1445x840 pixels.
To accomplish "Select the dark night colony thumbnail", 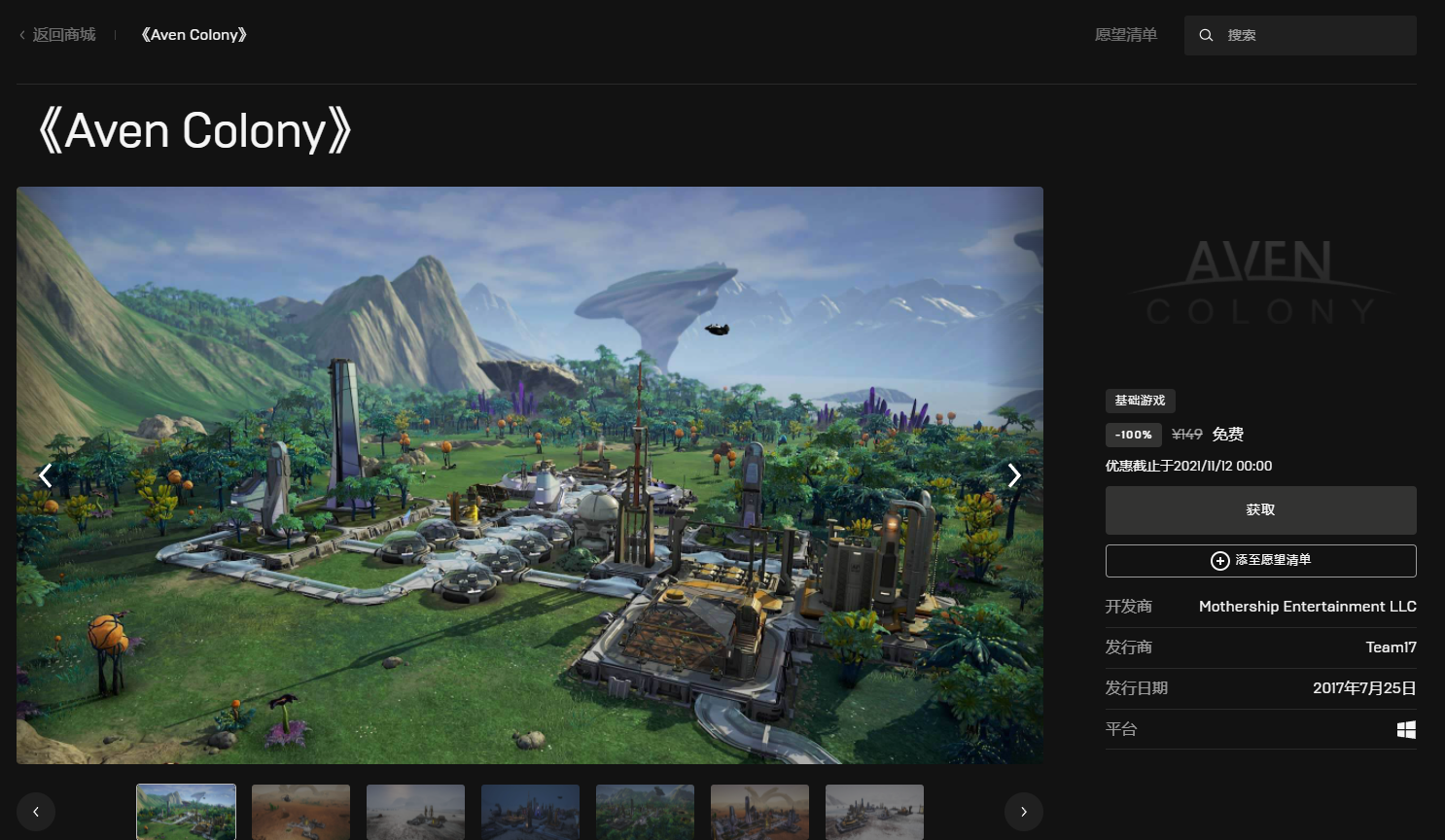I will point(530,812).
